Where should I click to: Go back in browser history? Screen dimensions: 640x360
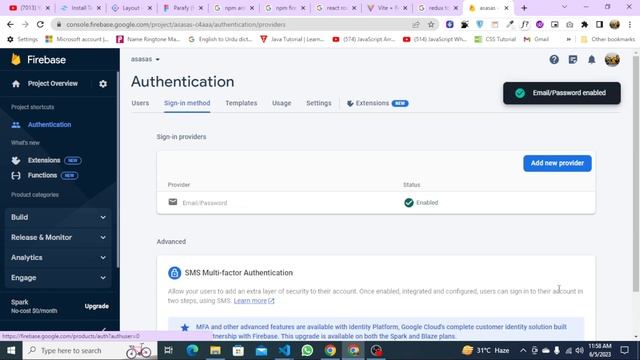10,24
